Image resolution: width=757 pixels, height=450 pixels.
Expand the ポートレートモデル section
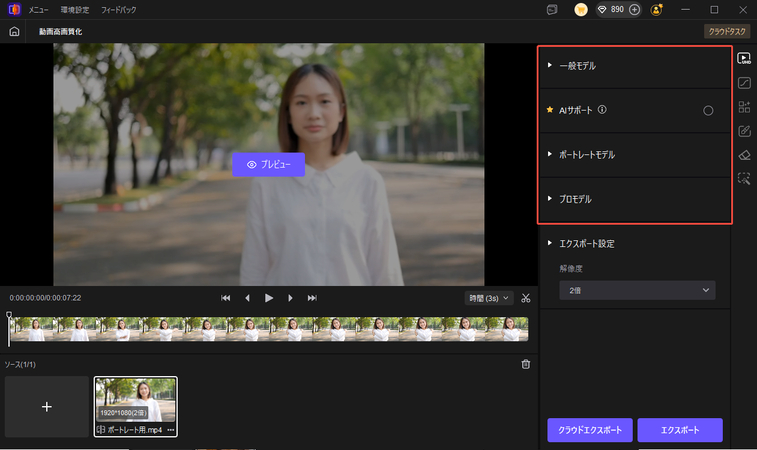[x=586, y=155]
